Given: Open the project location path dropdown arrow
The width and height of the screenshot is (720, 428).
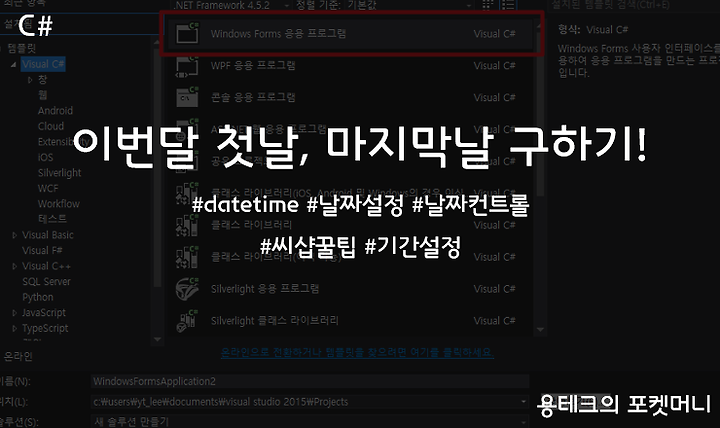Looking at the screenshot, I should point(523,402).
